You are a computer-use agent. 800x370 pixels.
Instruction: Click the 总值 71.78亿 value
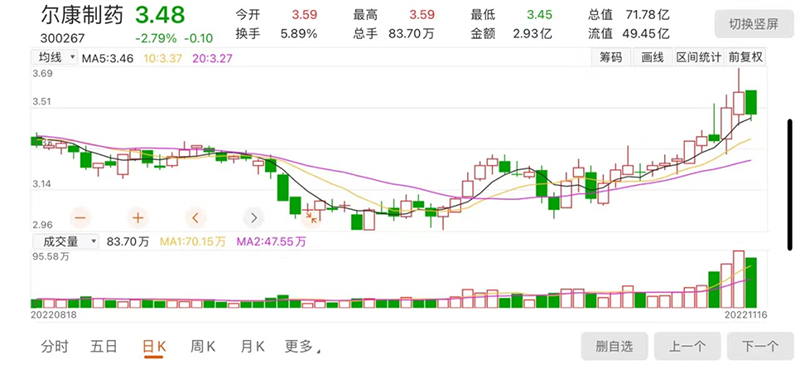point(628,15)
